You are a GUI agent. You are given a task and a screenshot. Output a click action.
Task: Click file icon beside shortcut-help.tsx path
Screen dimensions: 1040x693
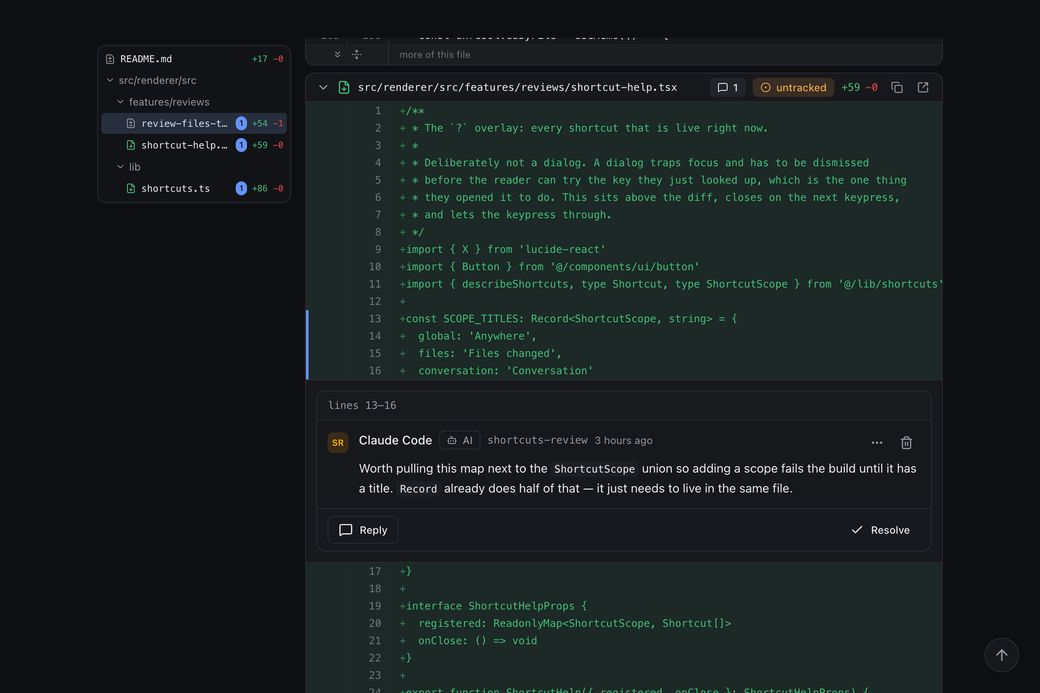click(344, 88)
